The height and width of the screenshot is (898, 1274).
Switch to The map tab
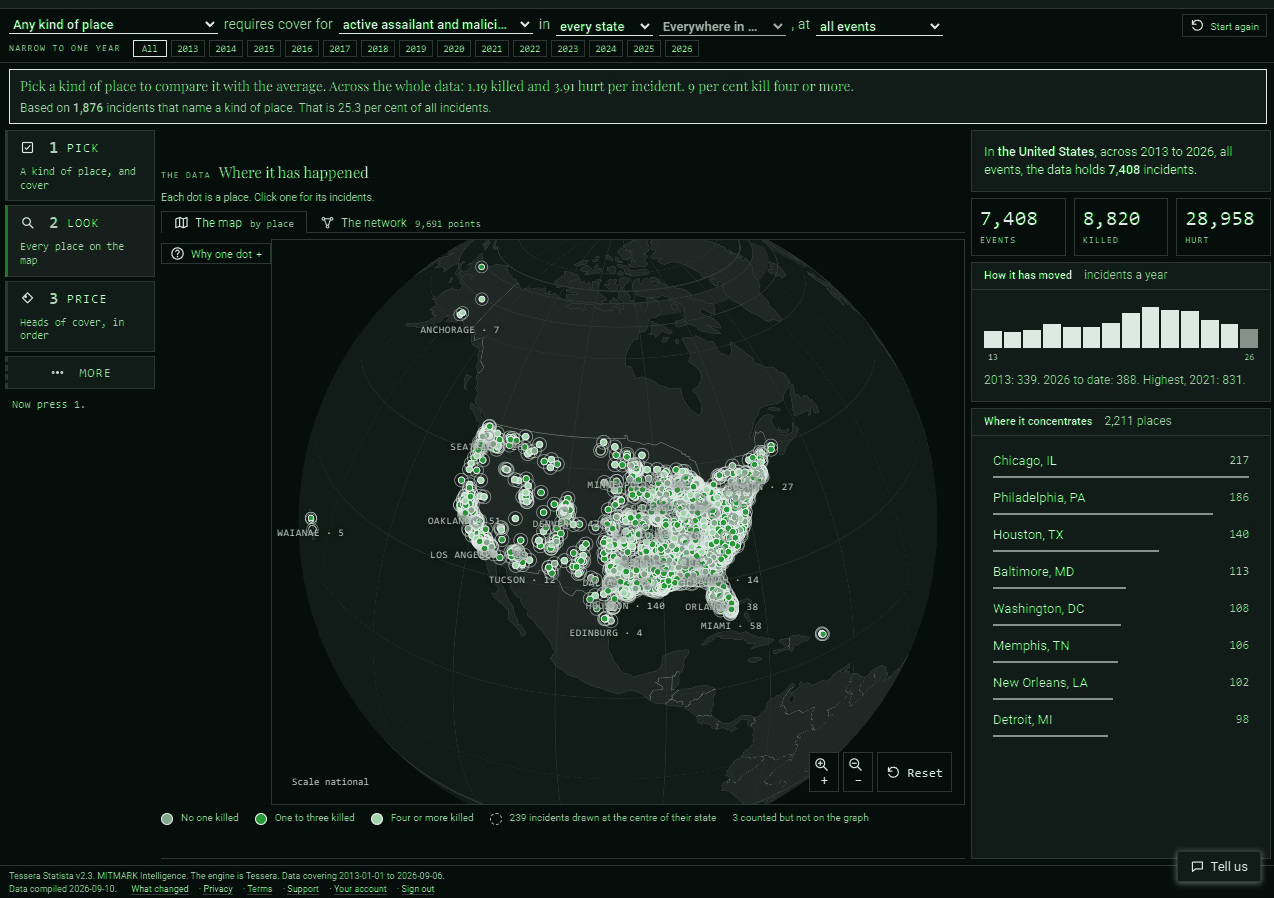coord(234,223)
